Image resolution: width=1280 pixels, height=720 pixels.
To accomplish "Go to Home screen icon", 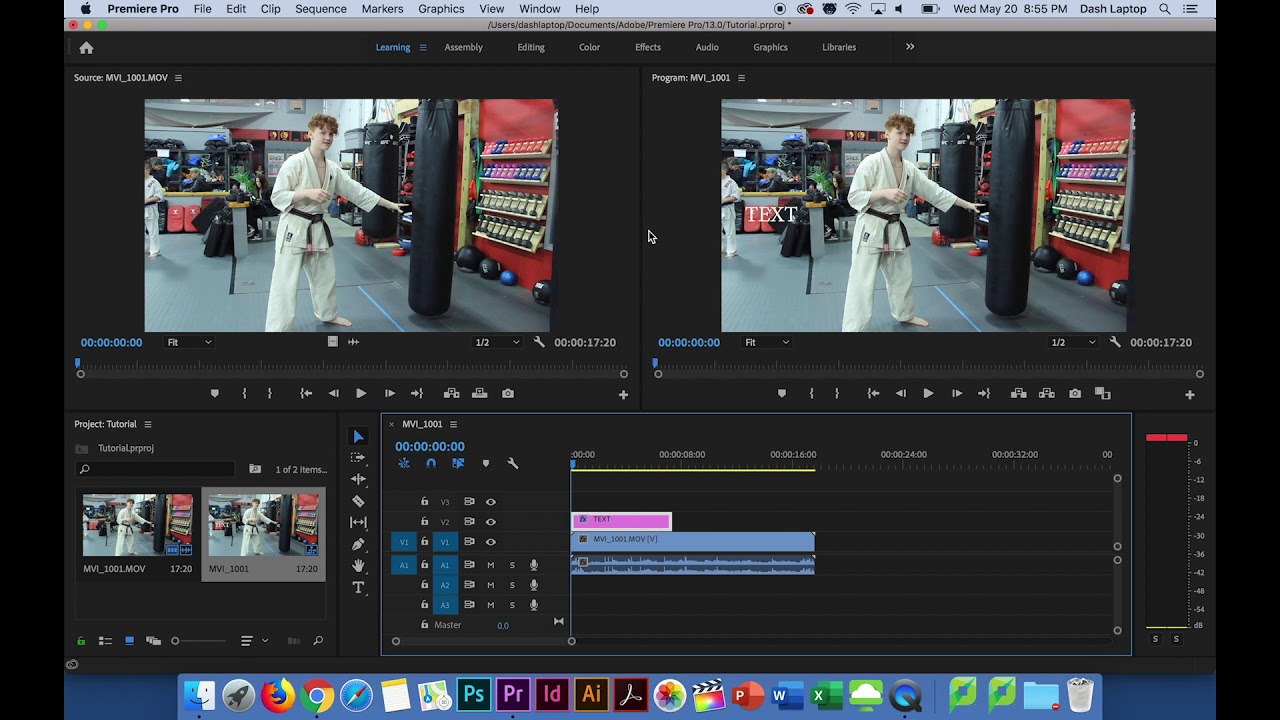I will click(86, 47).
